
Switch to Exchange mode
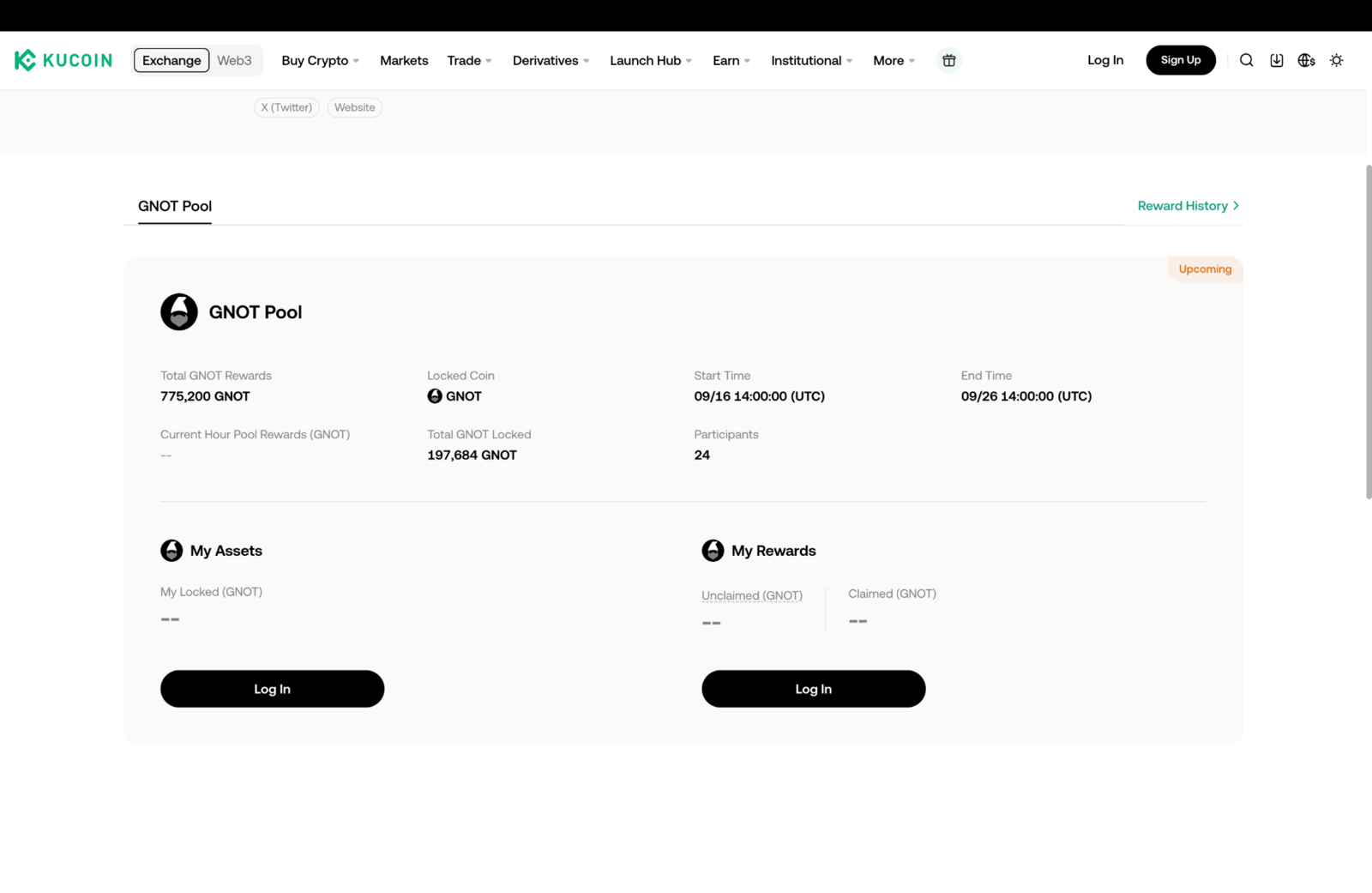(171, 60)
